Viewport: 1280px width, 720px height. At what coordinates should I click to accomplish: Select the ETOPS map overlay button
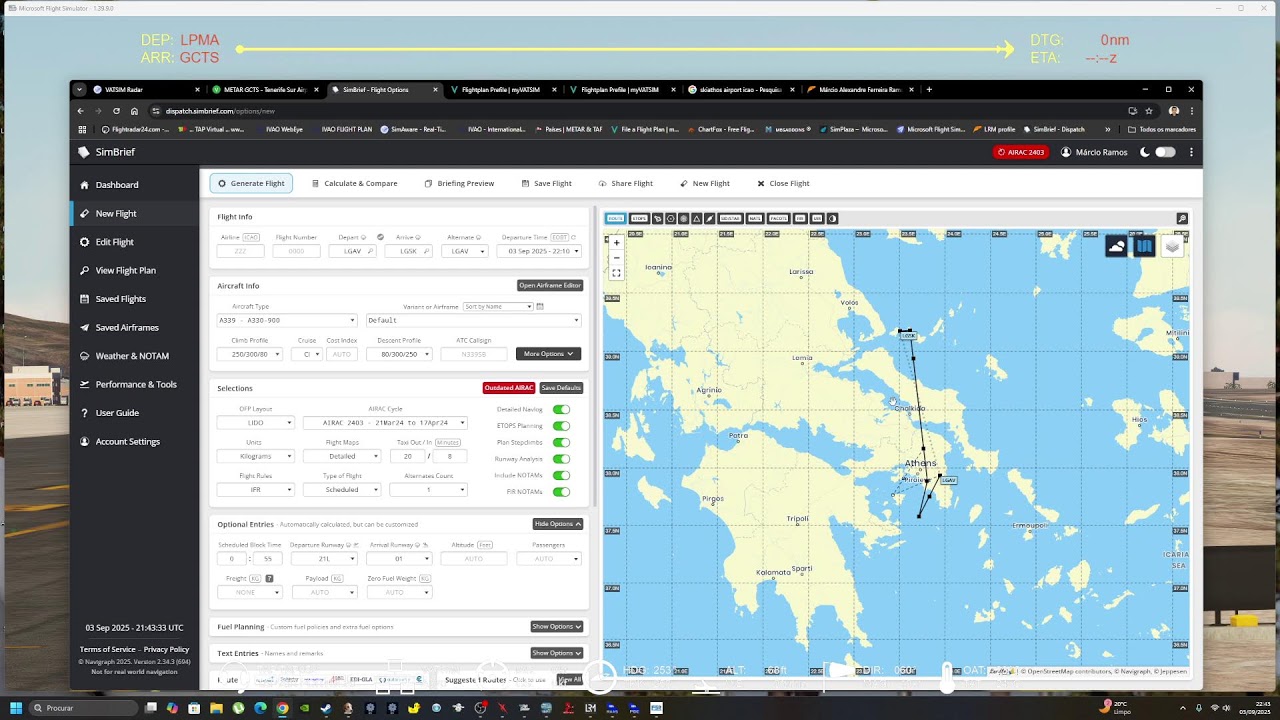coord(639,218)
